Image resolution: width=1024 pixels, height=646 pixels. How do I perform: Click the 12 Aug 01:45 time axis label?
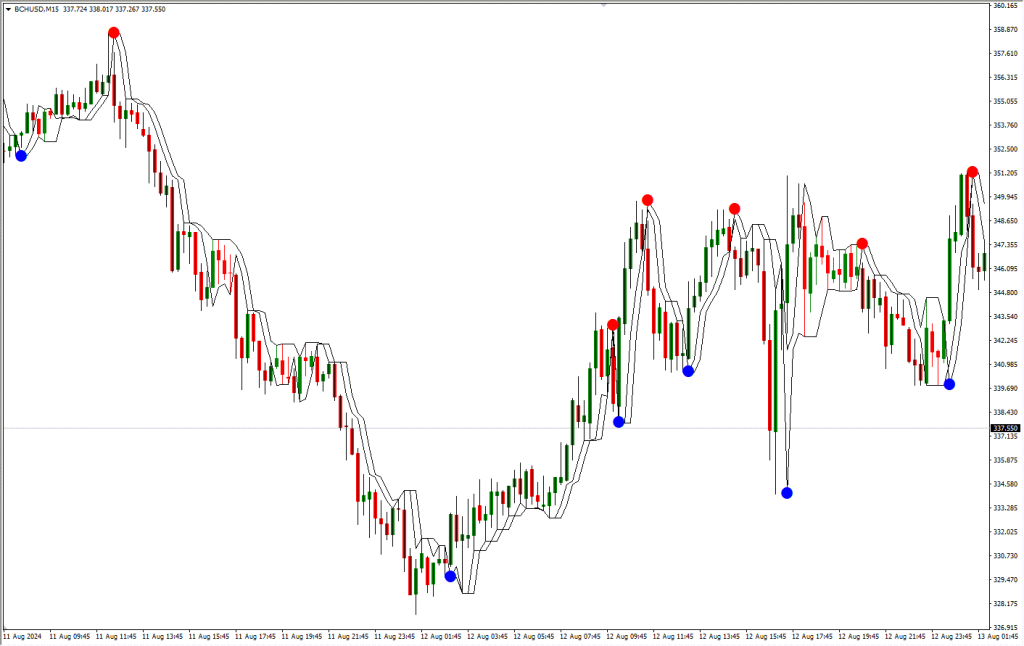[441, 636]
